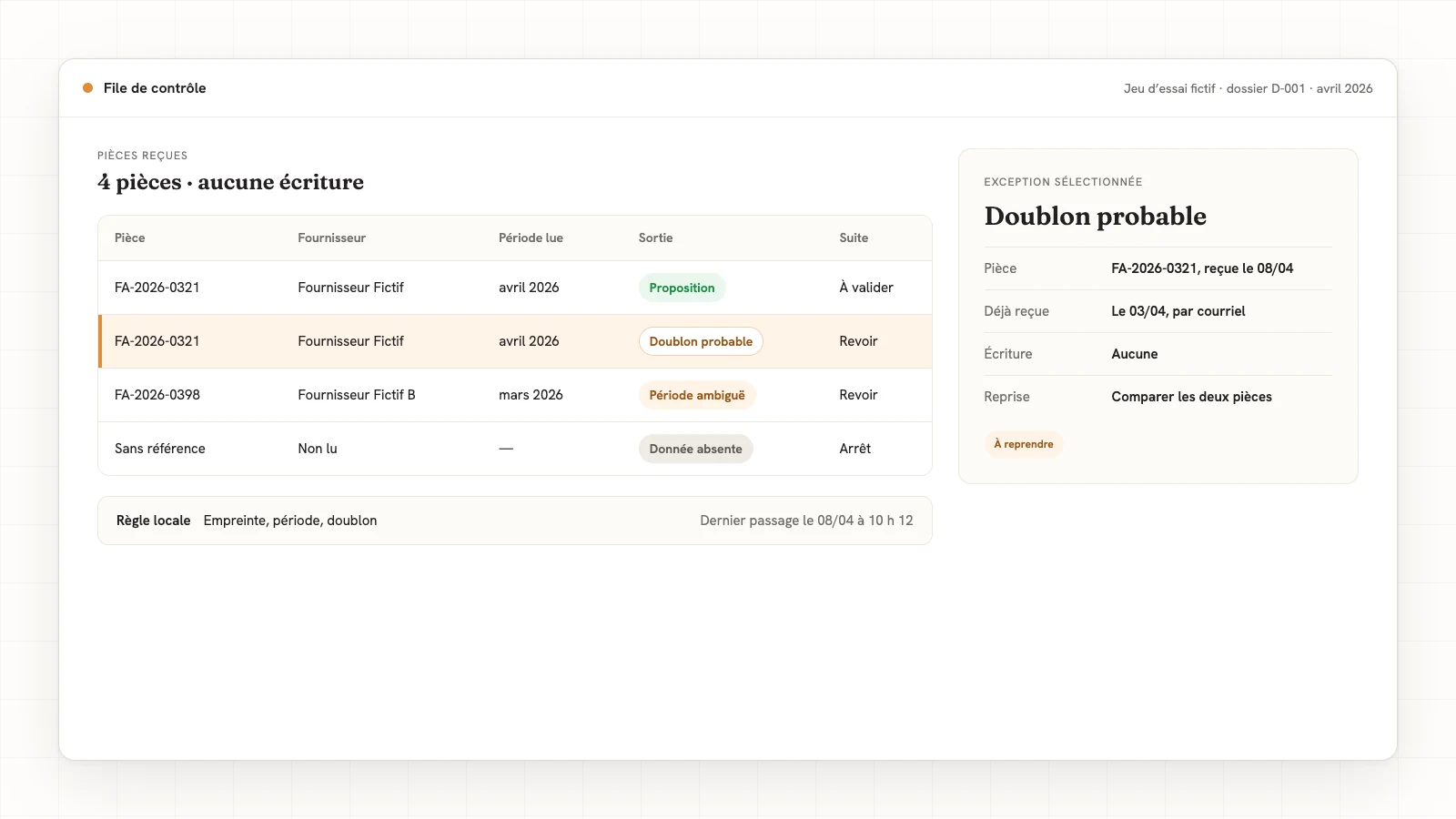
Task: Click "Dernier passage le 08/04 à 10 h 12"
Action: tap(806, 521)
